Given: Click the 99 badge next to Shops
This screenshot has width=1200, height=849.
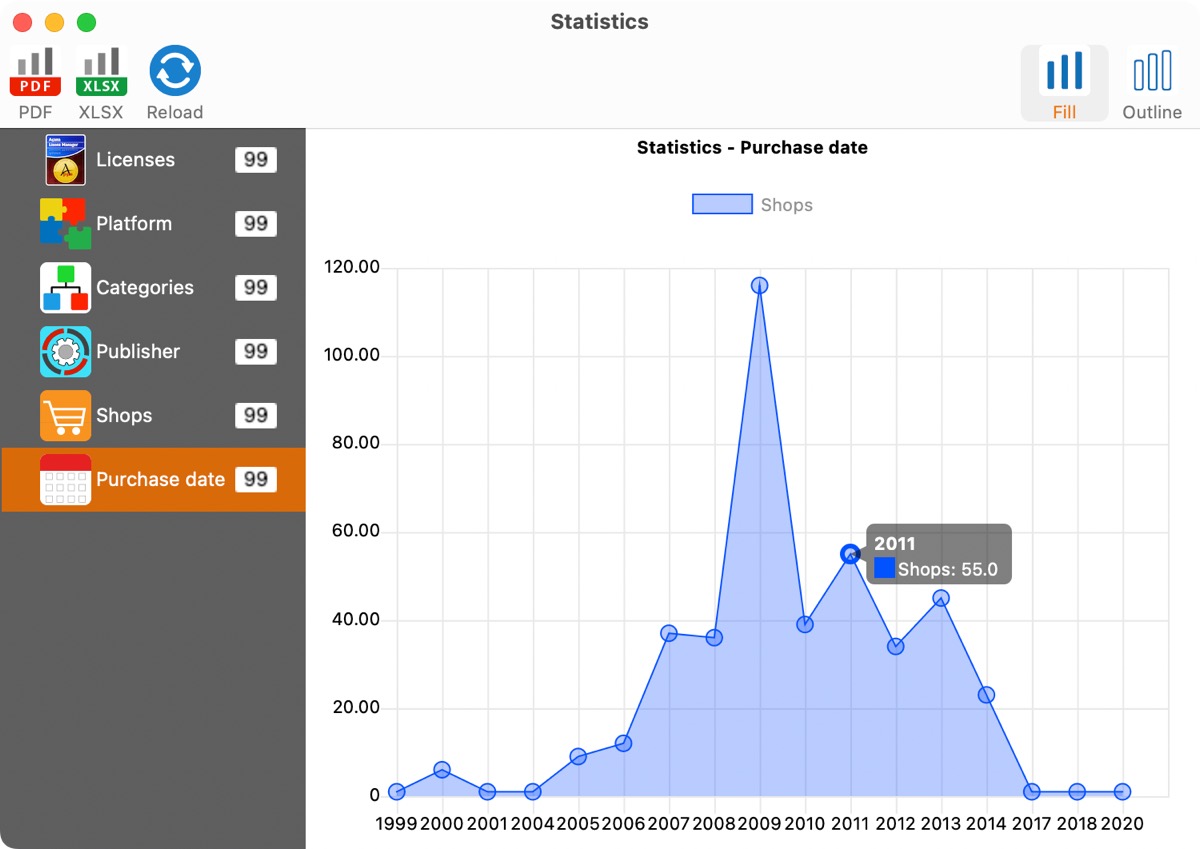Looking at the screenshot, I should [x=256, y=415].
